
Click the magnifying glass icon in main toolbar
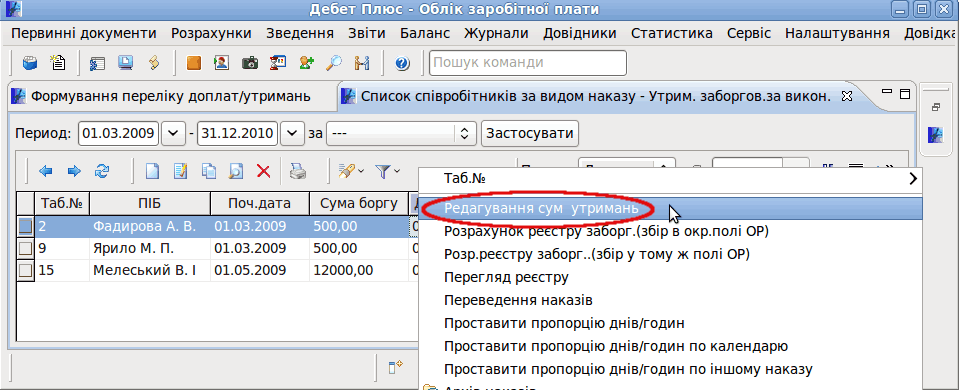(x=334, y=62)
